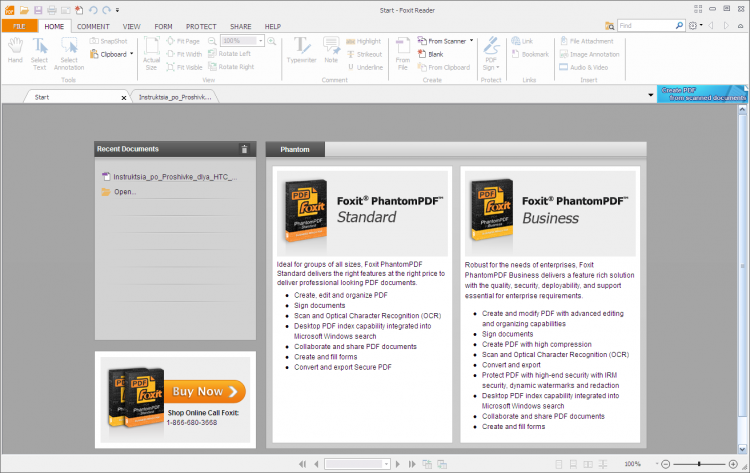Open the Clipboard dropdown
This screenshot has width=750, height=473.
coord(132,54)
